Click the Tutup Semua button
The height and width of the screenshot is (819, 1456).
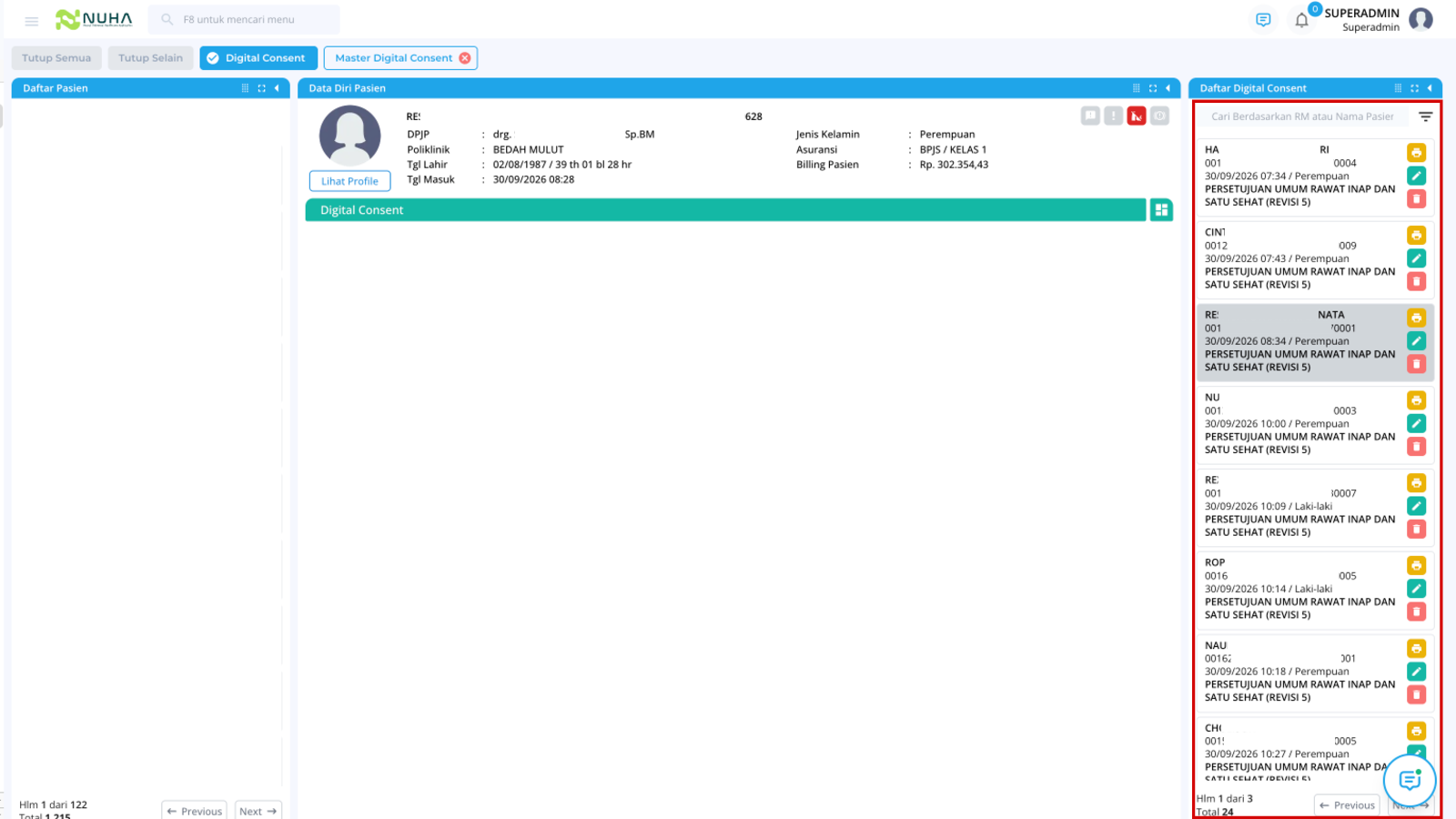tap(56, 58)
